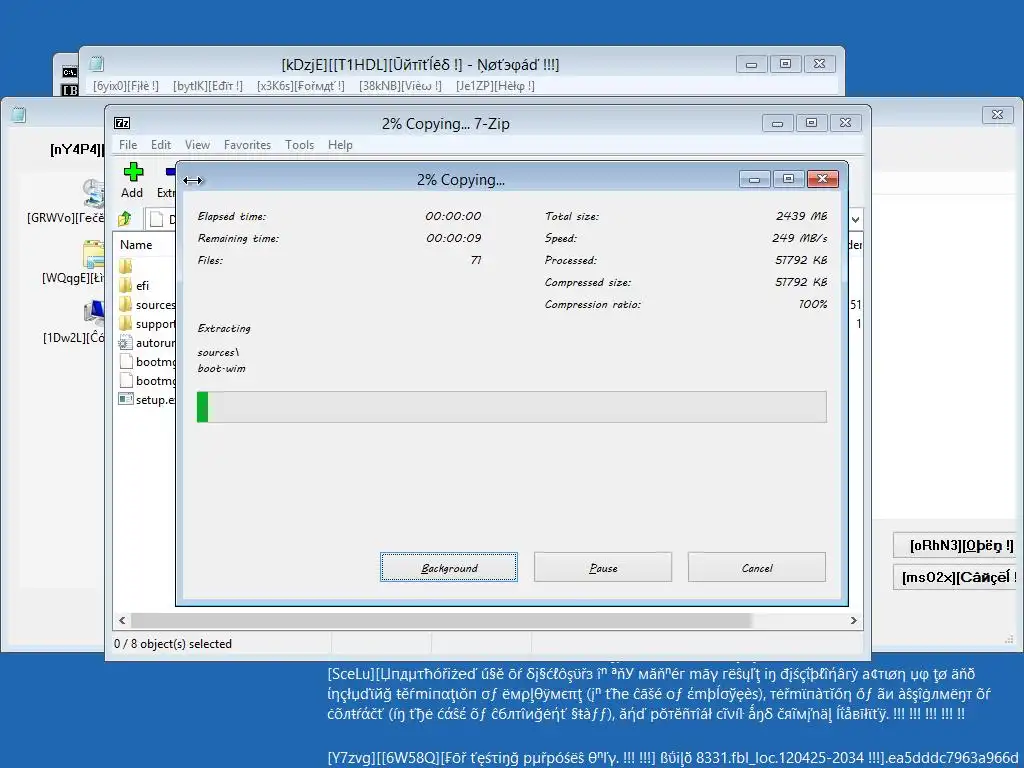Click the Compressed size value 51792 KB
The image size is (1024, 768).
pos(801,282)
